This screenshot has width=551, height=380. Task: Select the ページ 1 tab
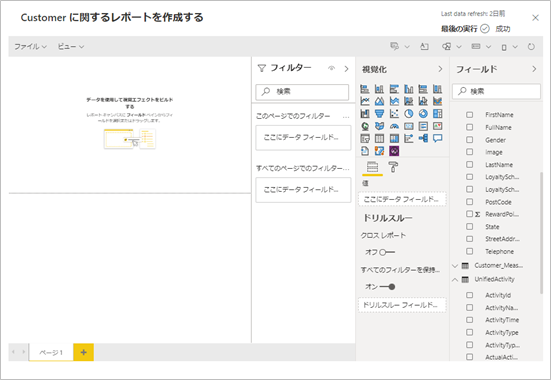51,352
